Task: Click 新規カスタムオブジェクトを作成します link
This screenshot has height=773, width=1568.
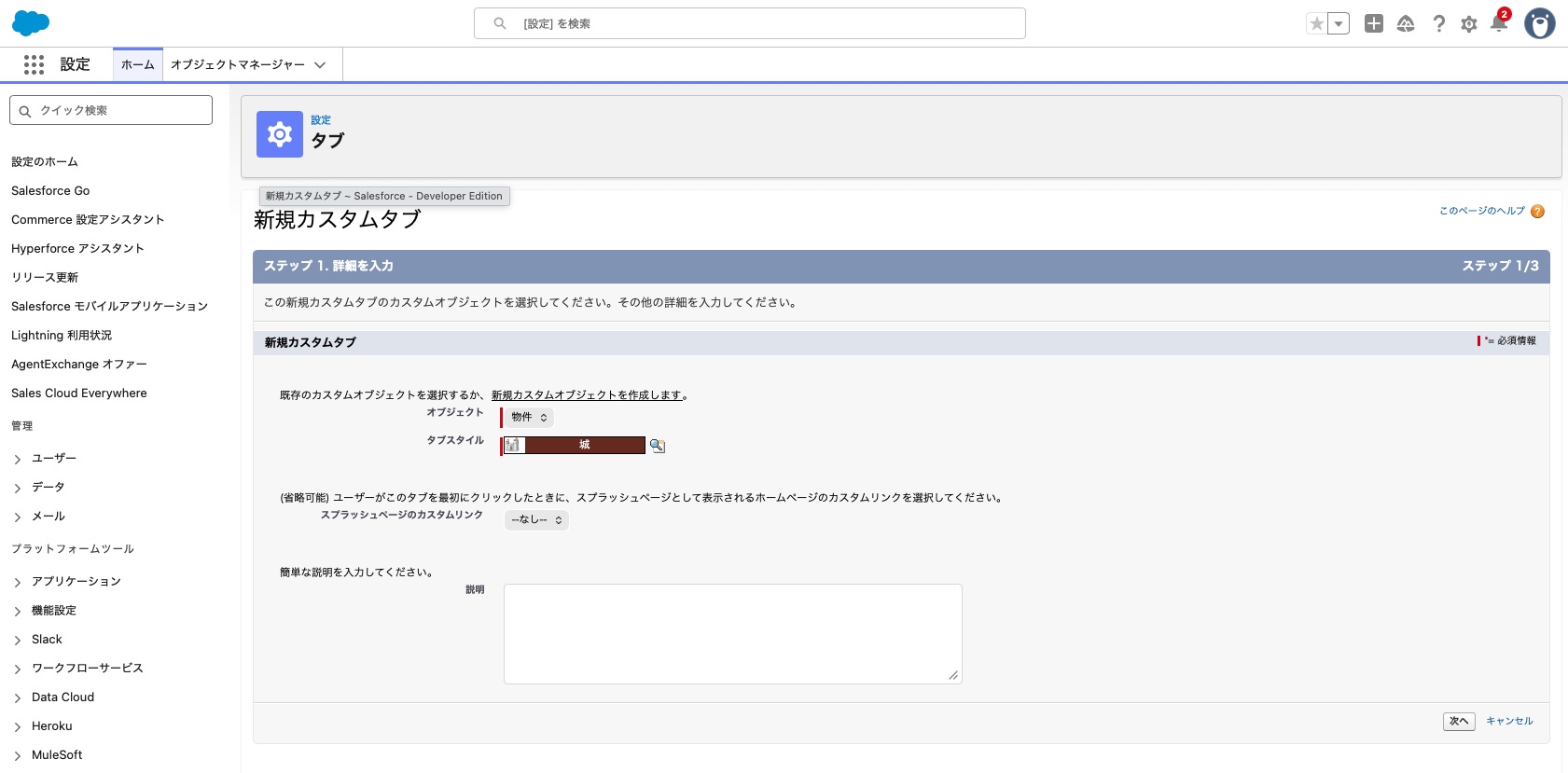Action: point(587,395)
